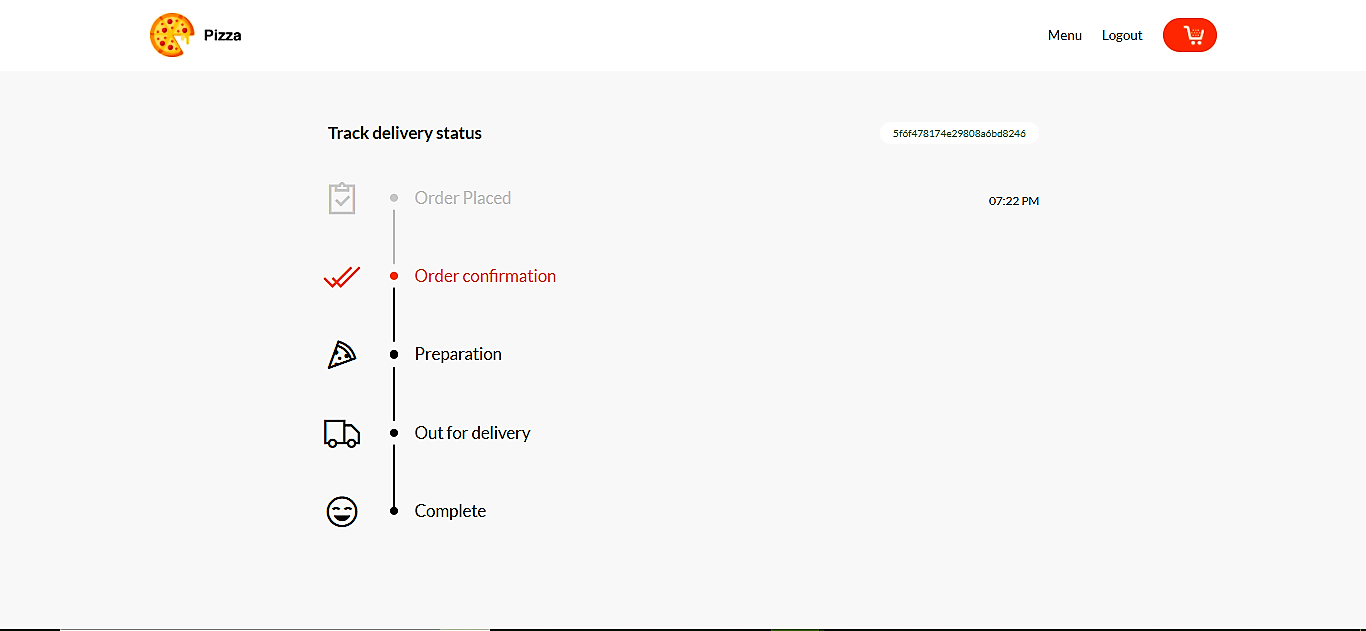The height and width of the screenshot is (631, 1366).
Task: Click the Order confirmation status label
Action: [x=485, y=276]
